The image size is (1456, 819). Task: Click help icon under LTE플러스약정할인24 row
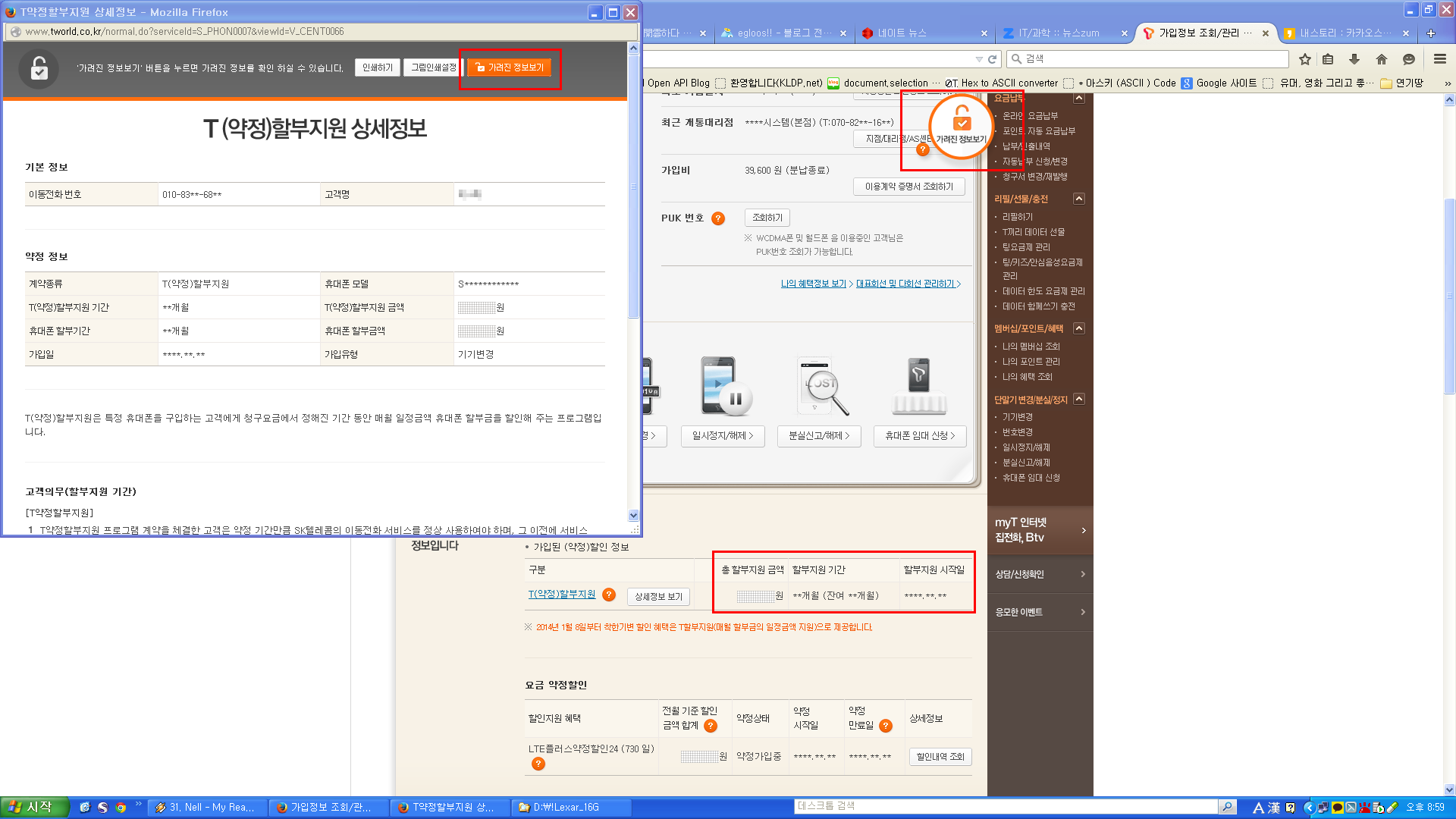pos(538,764)
